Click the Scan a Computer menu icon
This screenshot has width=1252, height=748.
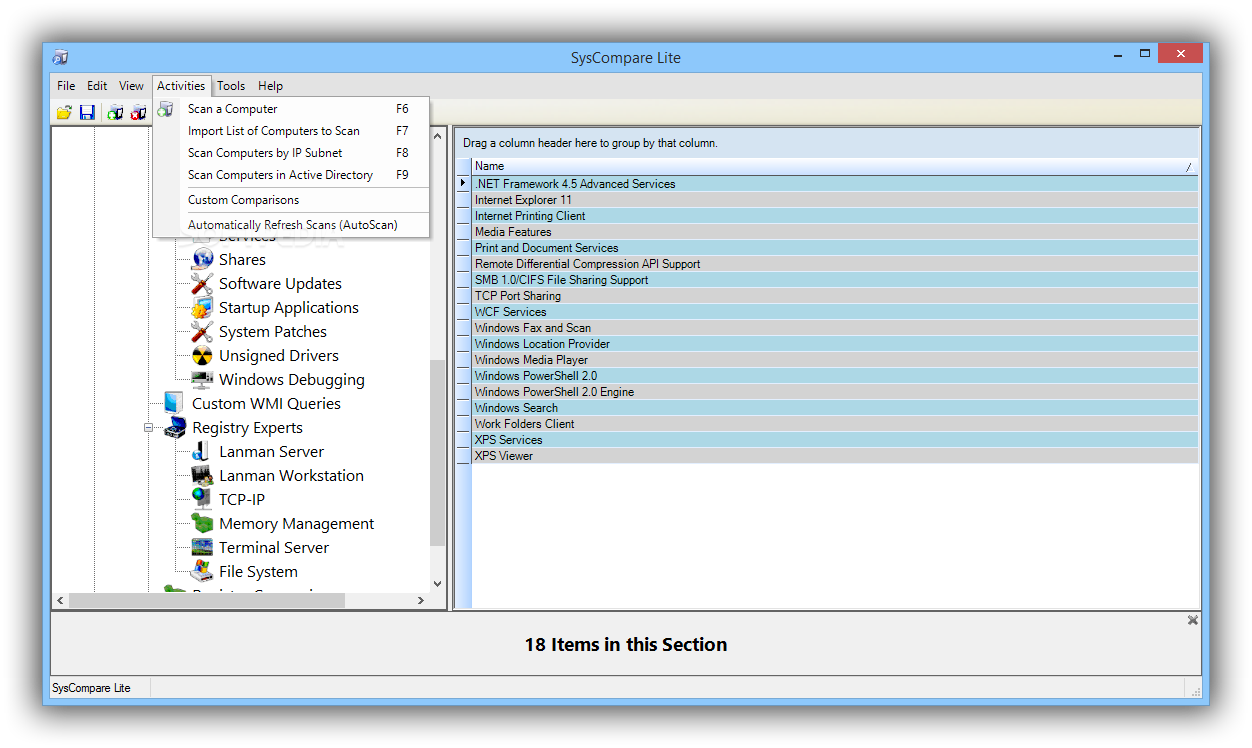pos(166,109)
